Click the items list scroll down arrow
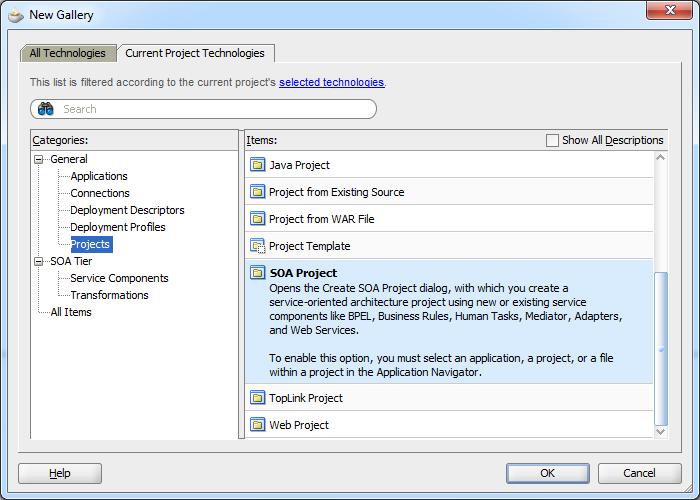This screenshot has height=500, width=700. tap(661, 431)
